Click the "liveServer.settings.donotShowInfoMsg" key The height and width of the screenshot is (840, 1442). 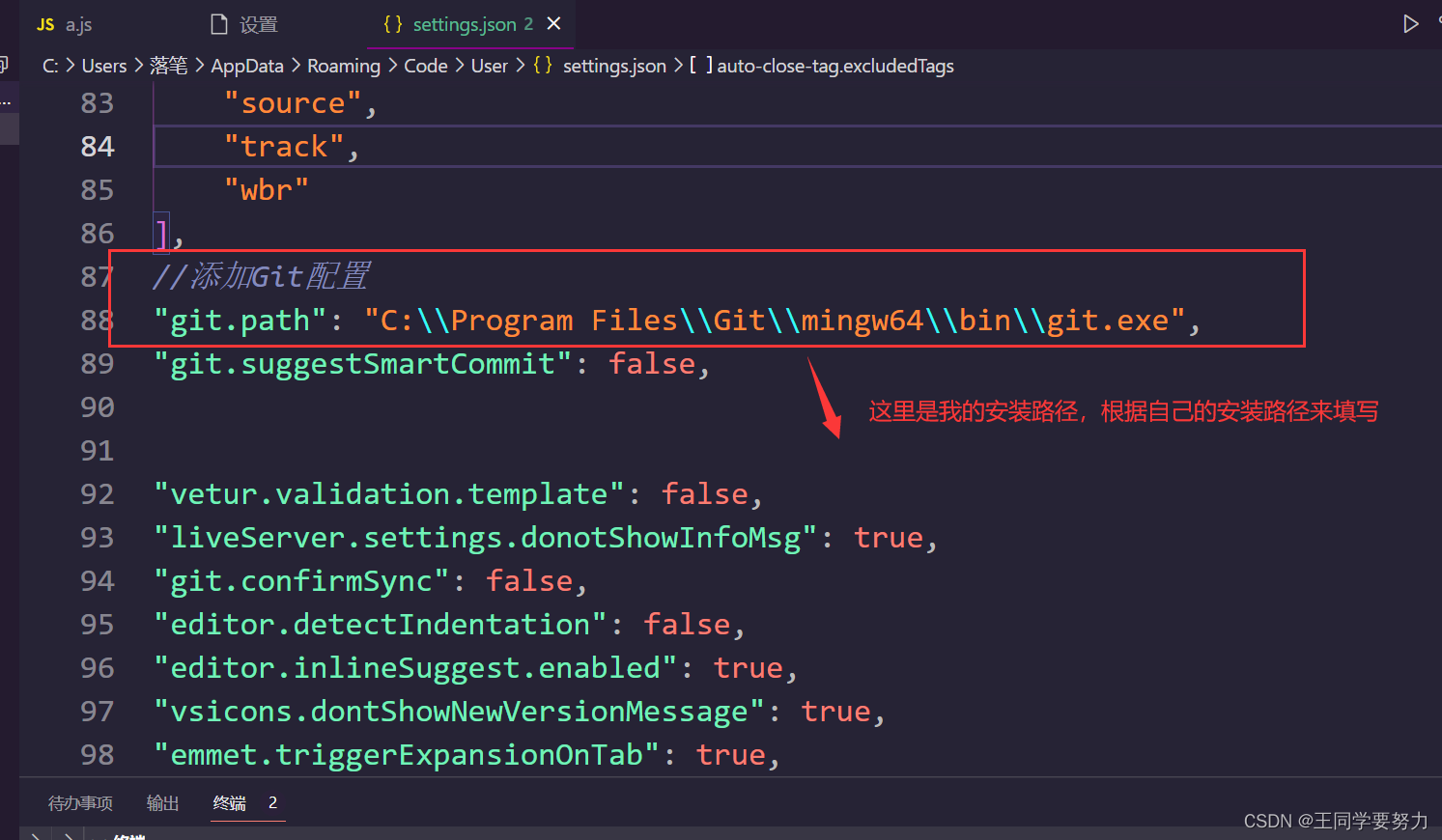(486, 538)
